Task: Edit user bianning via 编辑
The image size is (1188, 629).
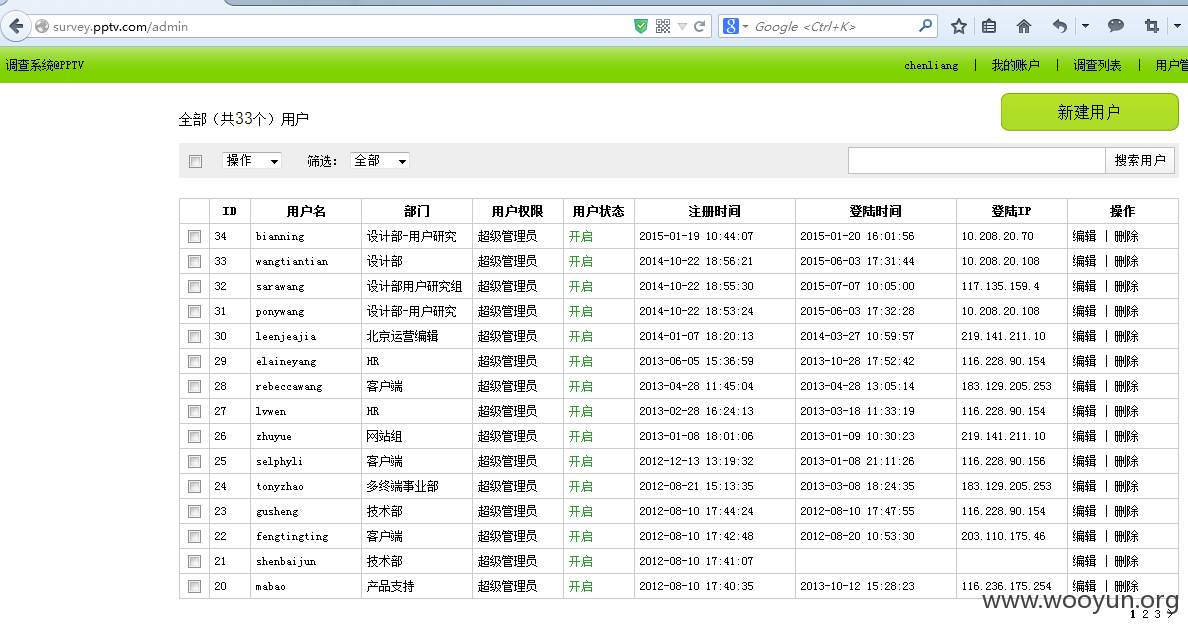Action: [1084, 236]
